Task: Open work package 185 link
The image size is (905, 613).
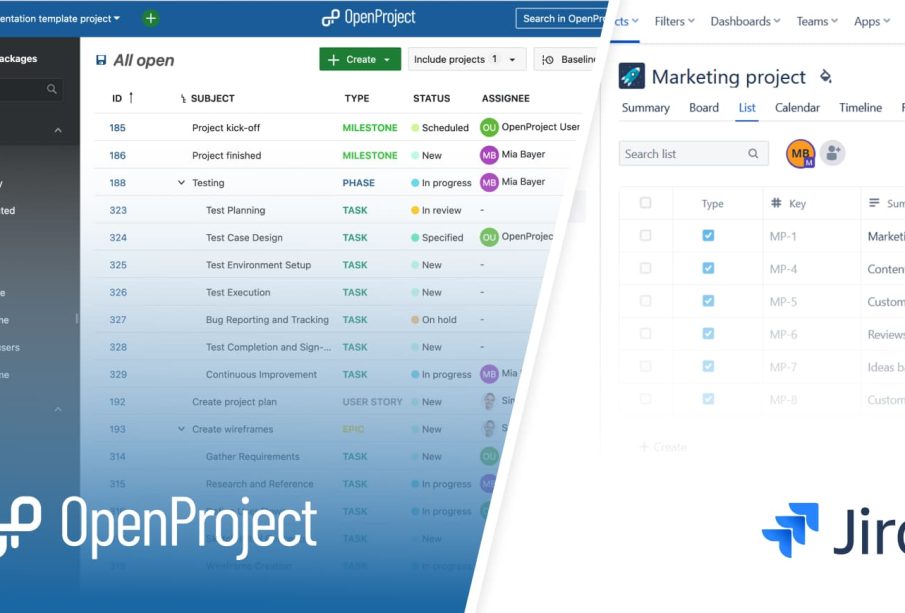Action: pyautogui.click(x=118, y=128)
